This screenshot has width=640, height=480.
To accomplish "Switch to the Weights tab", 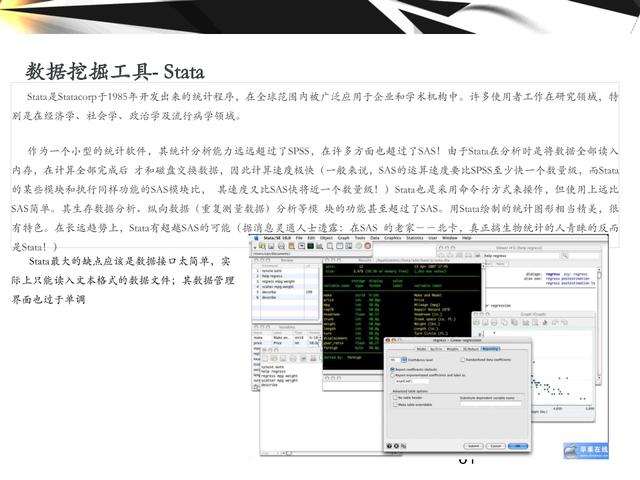I will (x=453, y=349).
